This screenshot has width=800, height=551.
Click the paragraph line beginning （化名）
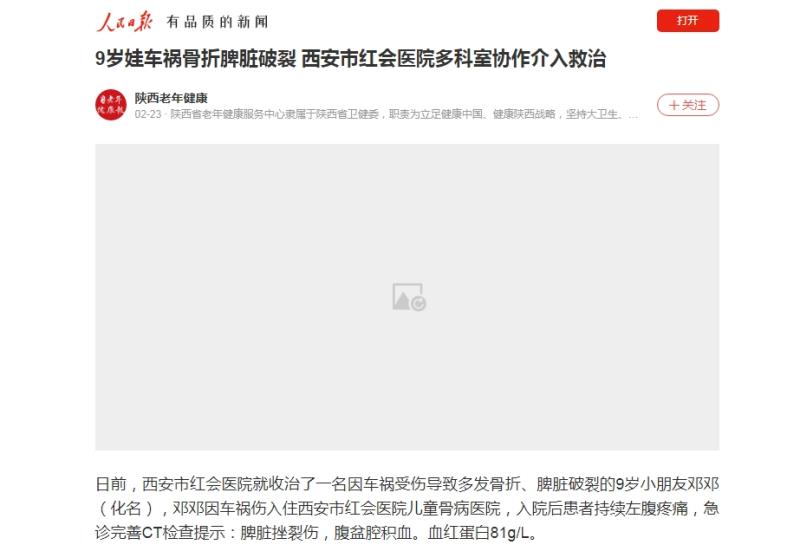(407, 508)
